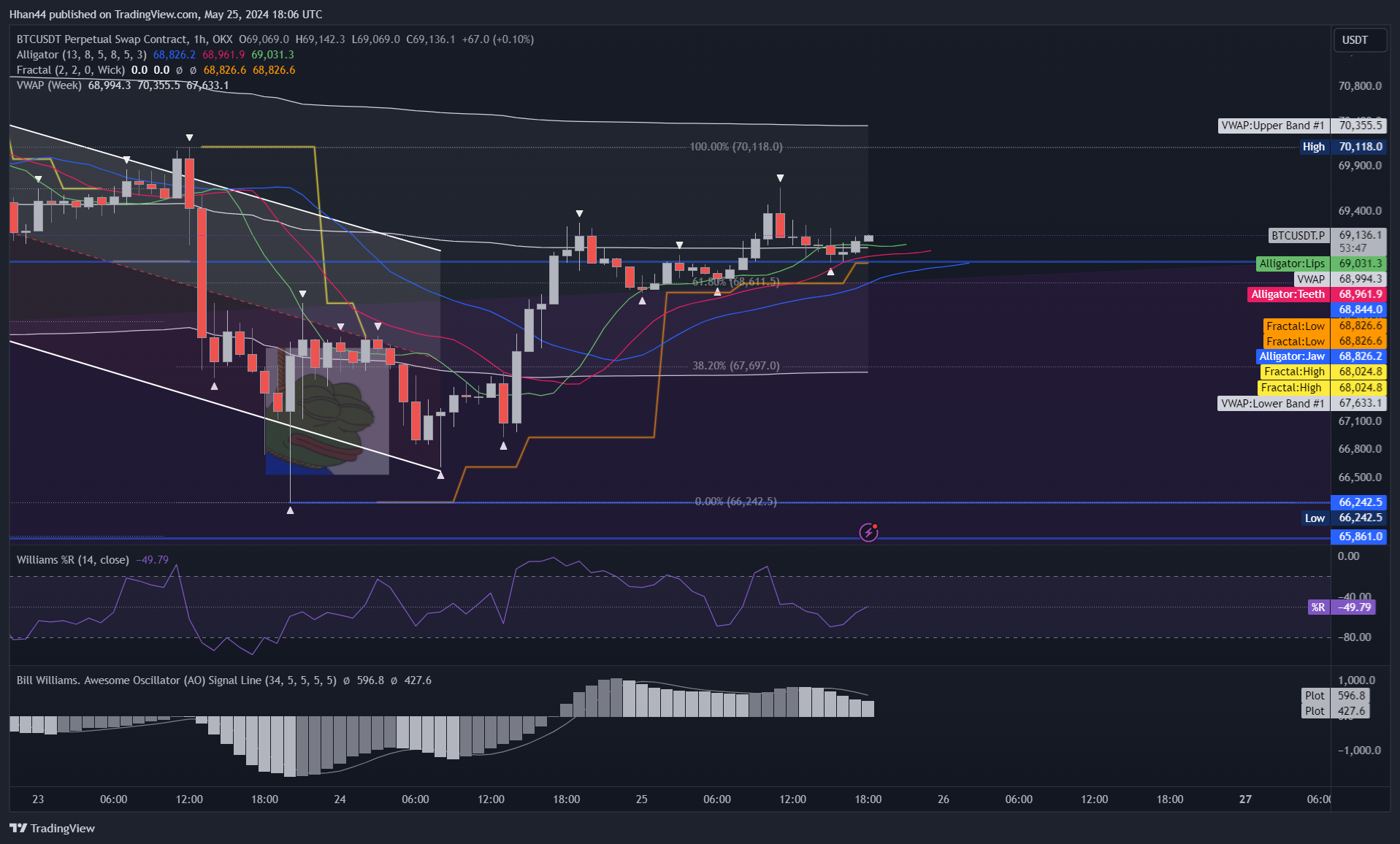Viewport: 1400px width, 844px height.
Task: Click the Hhan44 published on TradingView.com header
Action: click(x=166, y=15)
